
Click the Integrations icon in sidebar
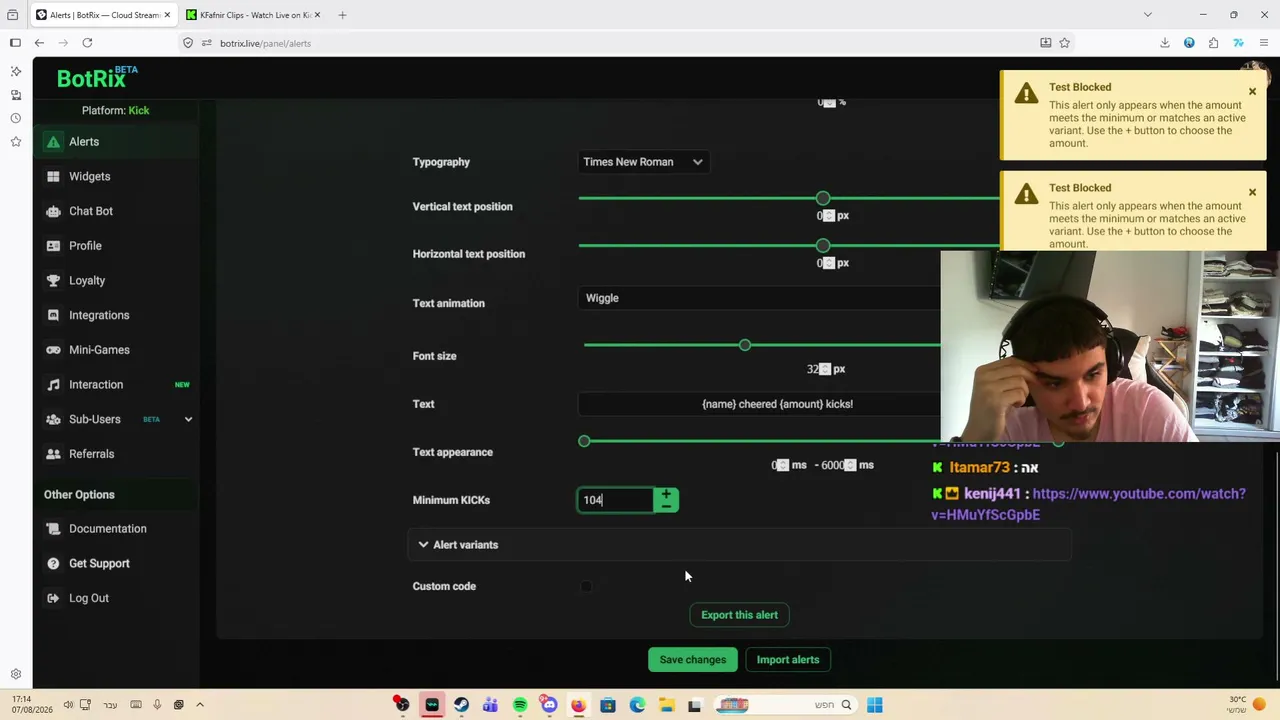click(53, 315)
